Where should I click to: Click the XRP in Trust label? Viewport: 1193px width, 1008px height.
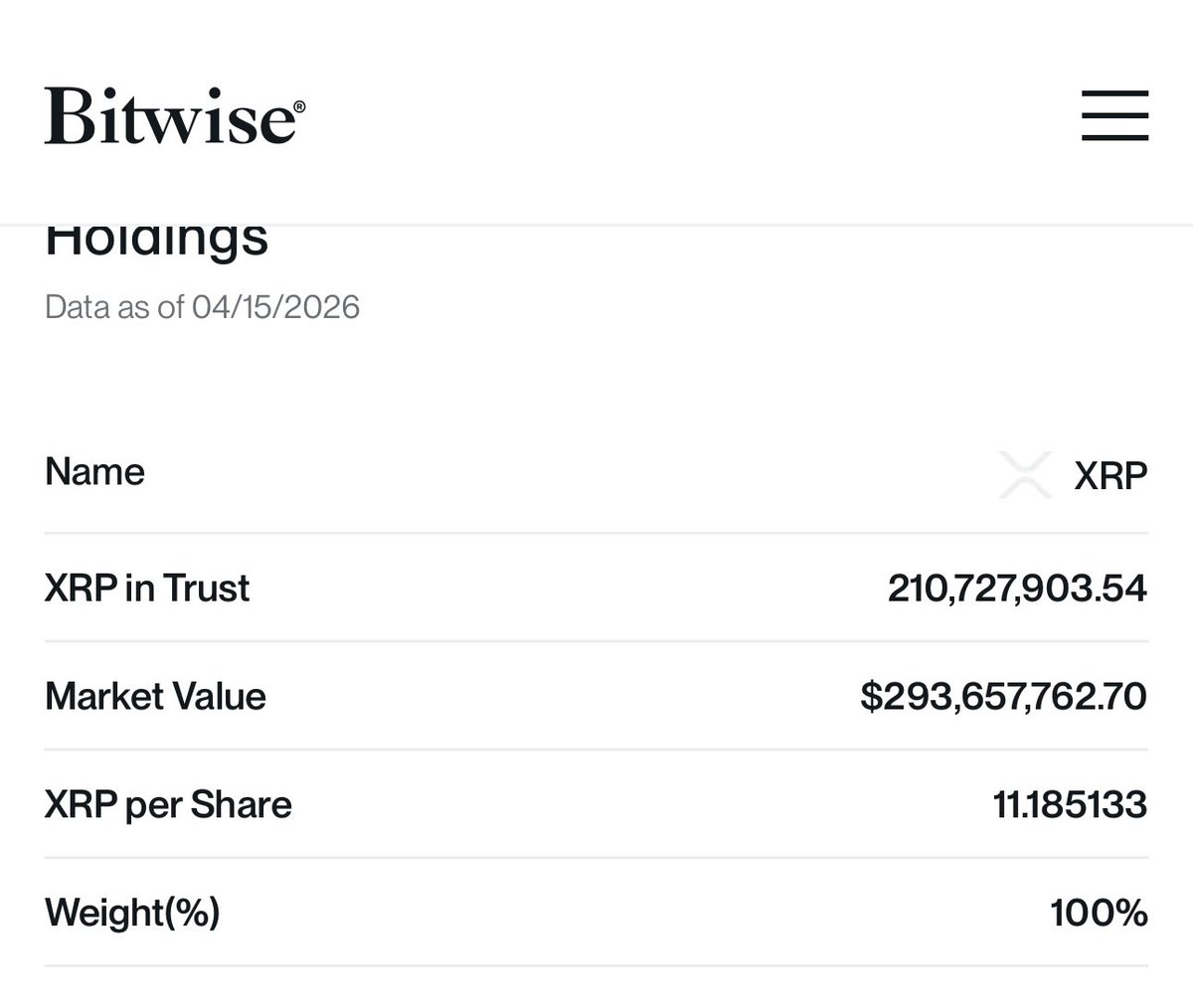point(147,588)
